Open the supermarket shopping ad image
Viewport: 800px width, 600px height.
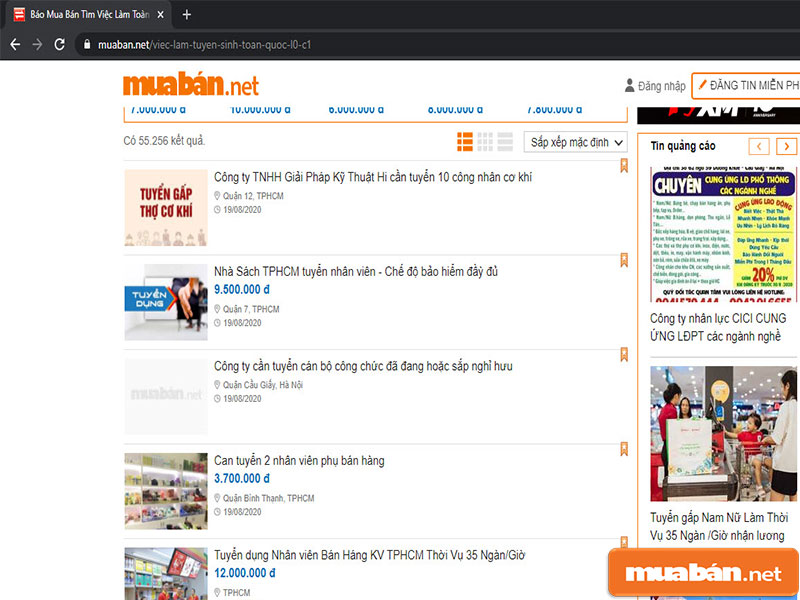pyautogui.click(x=723, y=434)
